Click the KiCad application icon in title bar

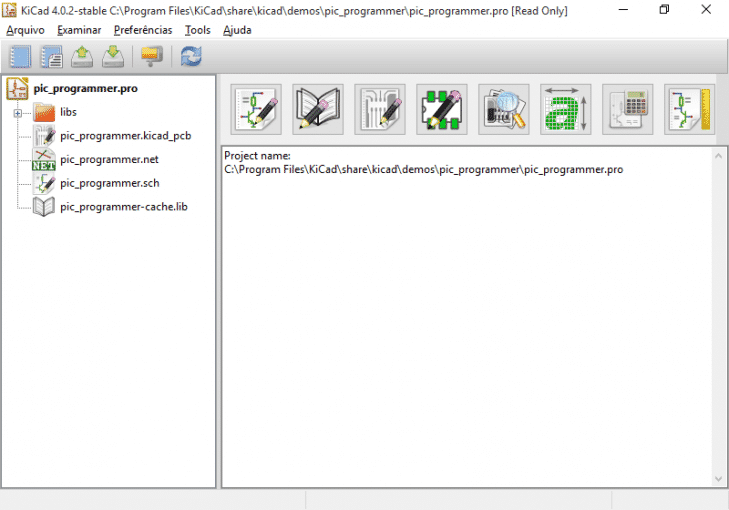point(9,10)
